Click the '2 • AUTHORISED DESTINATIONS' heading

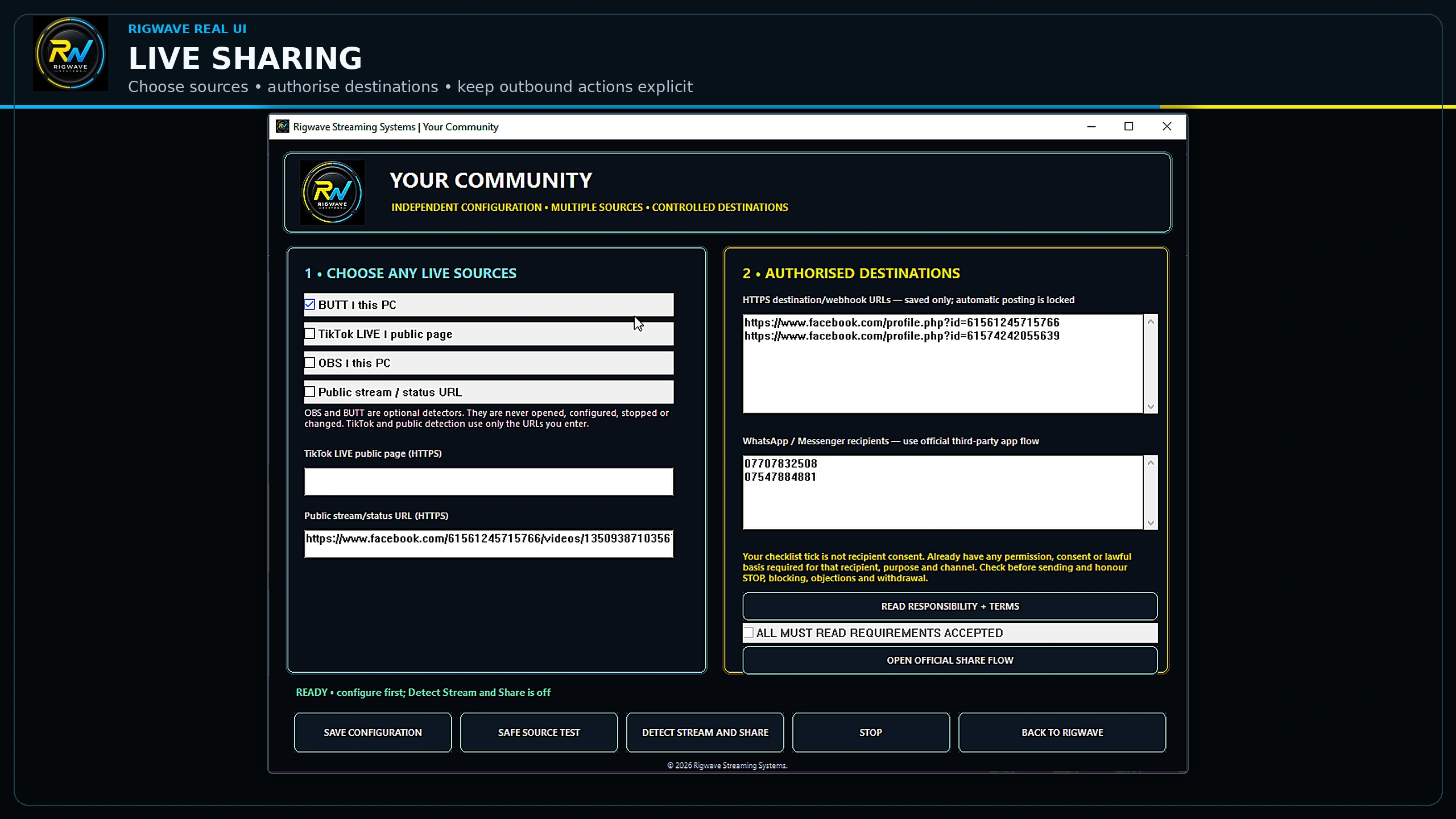851,273
